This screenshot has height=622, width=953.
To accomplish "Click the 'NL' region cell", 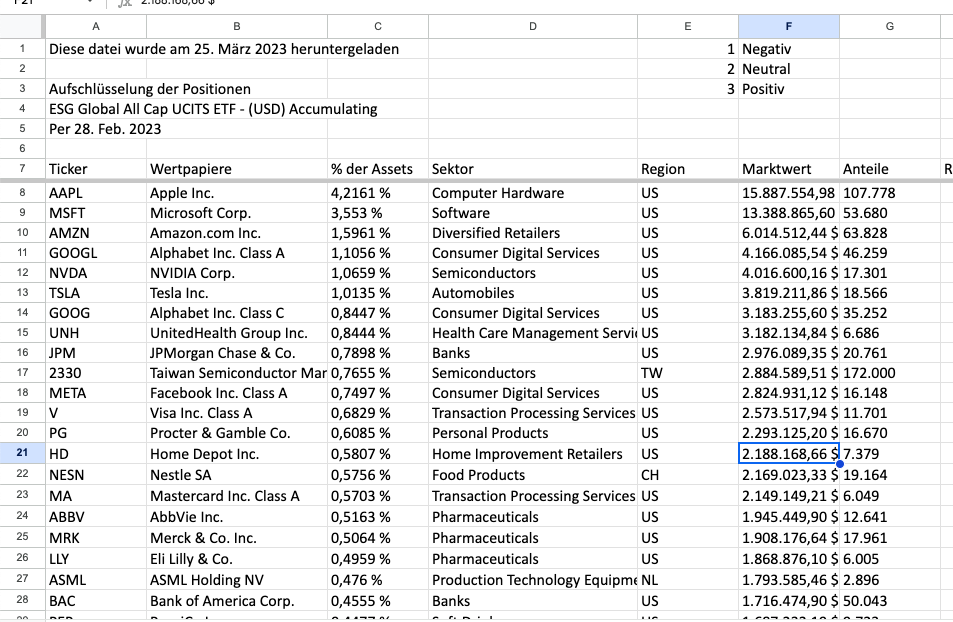I will 688,580.
